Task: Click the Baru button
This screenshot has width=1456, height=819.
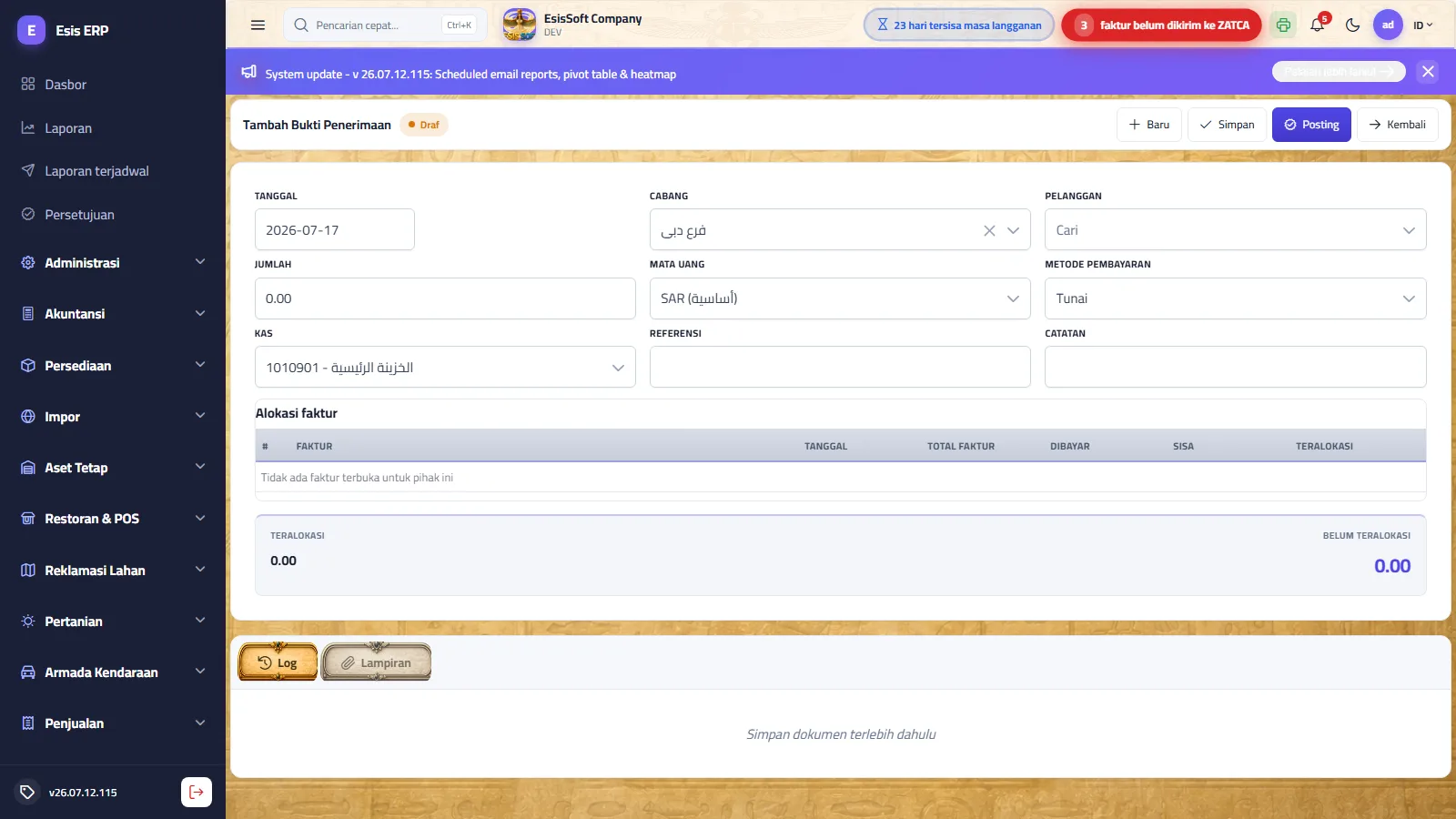Action: [x=1149, y=125]
